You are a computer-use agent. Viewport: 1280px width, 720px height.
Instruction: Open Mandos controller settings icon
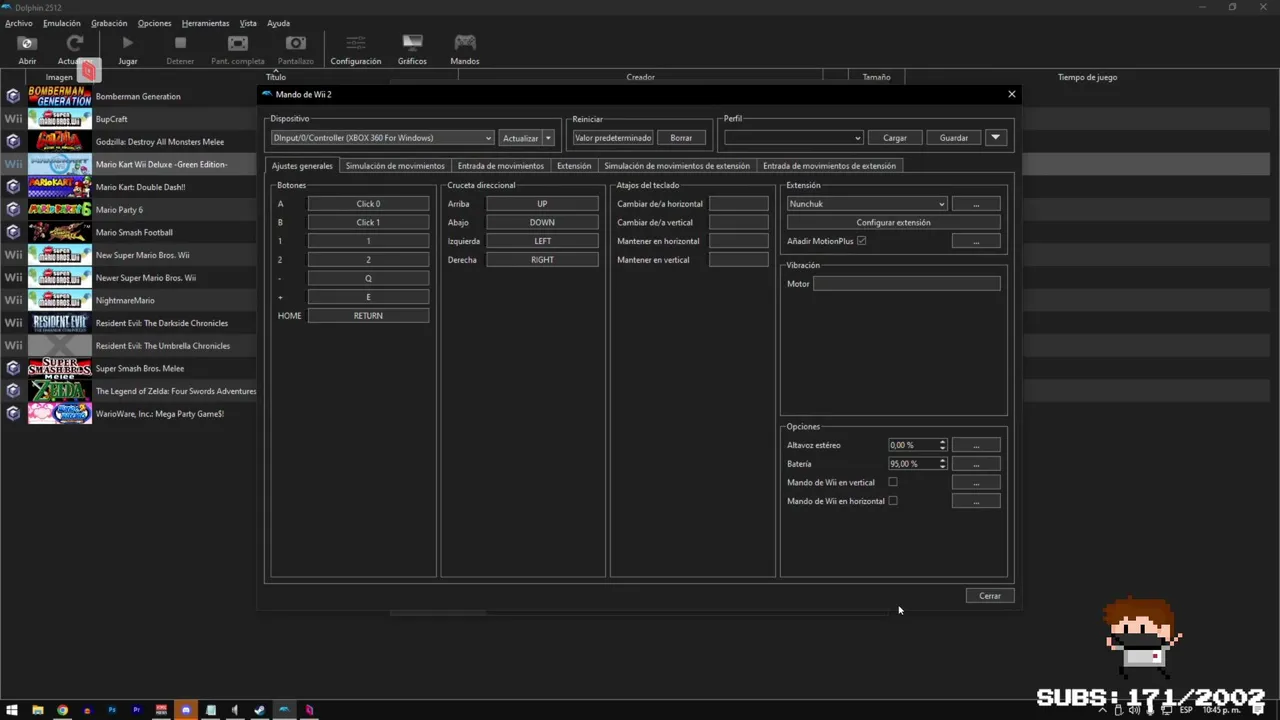point(465,43)
